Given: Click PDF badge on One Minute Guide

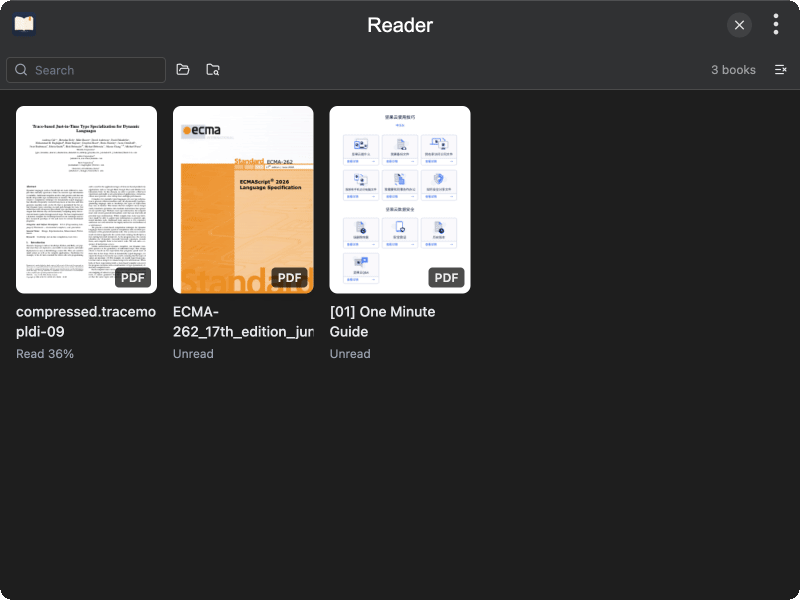Looking at the screenshot, I should pos(446,278).
